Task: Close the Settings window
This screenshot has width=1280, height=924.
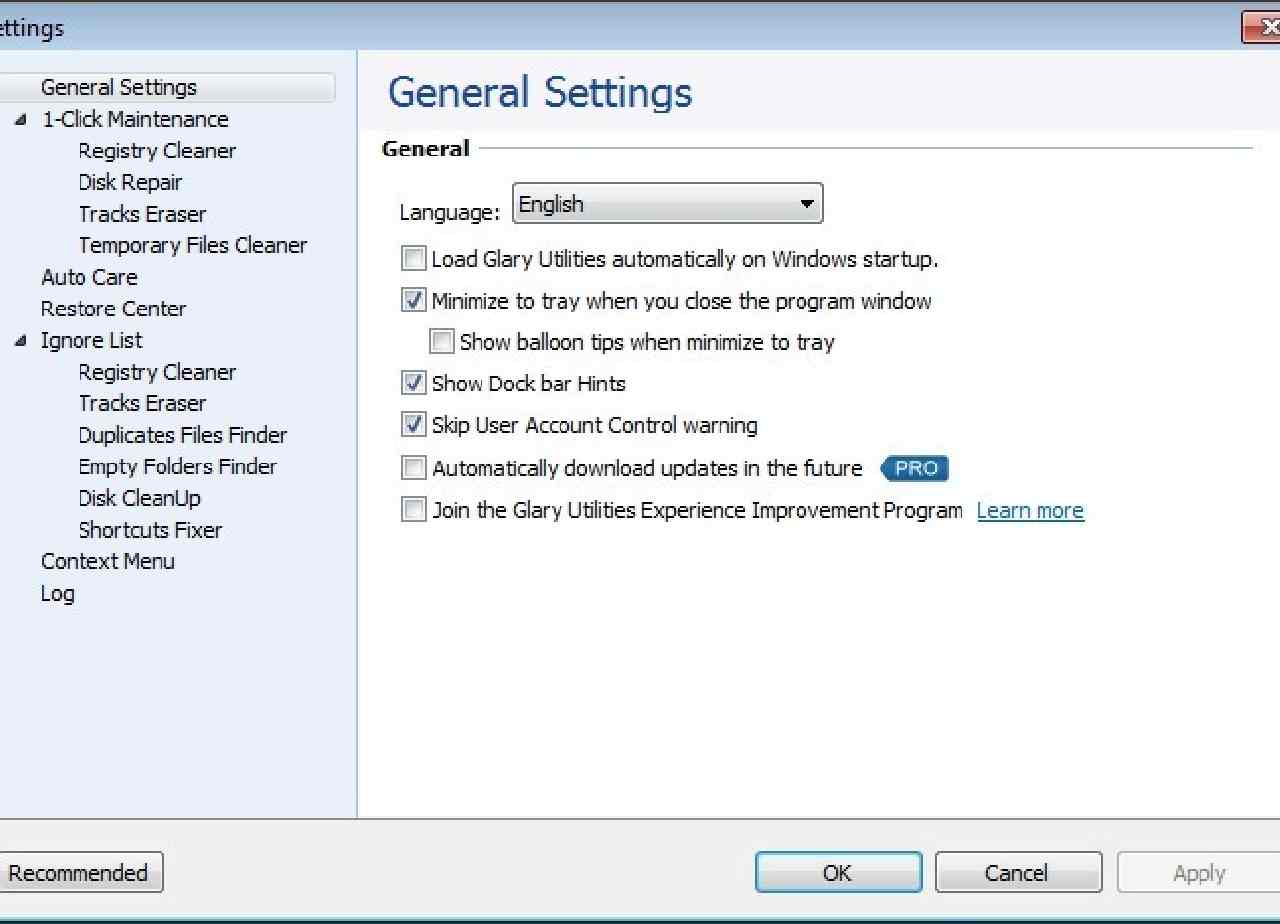Action: point(1261,28)
